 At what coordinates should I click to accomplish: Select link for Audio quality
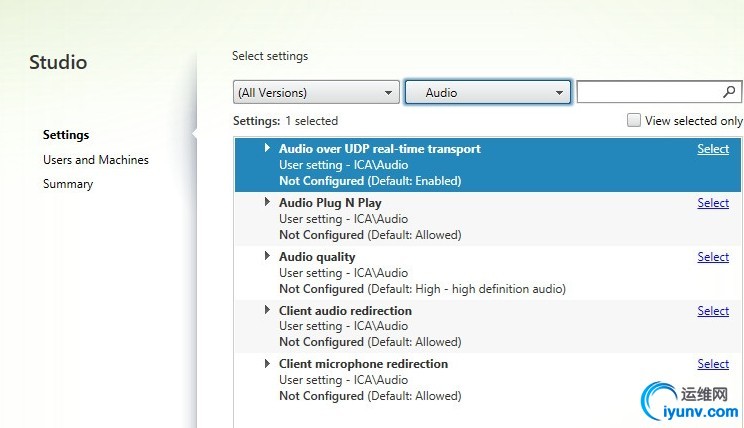pos(713,257)
